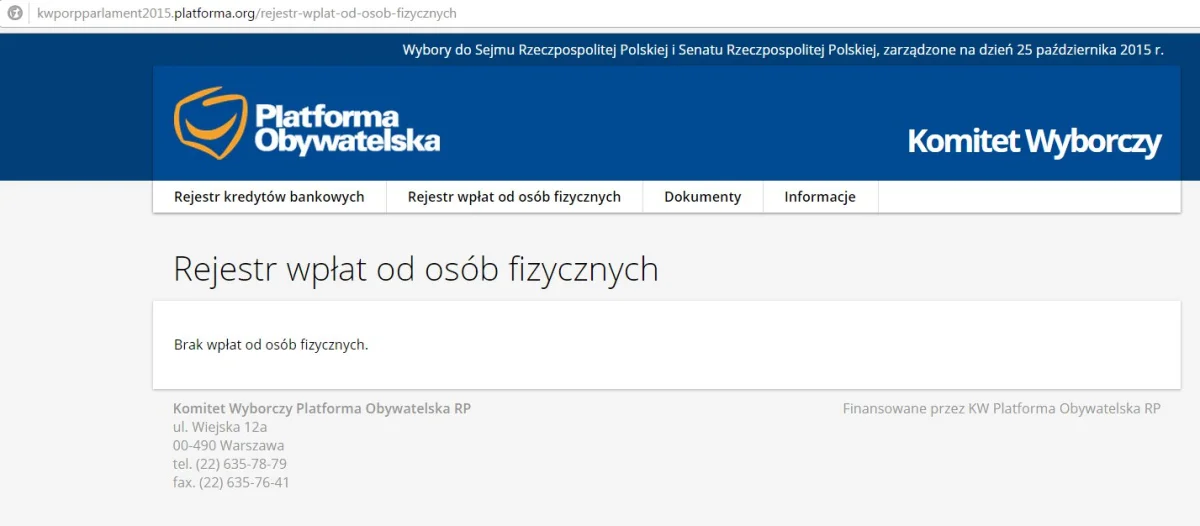1200x526 pixels.
Task: Click bold footer Komitet Wyborczy Platforma Obywatelska RP
Action: [322, 408]
